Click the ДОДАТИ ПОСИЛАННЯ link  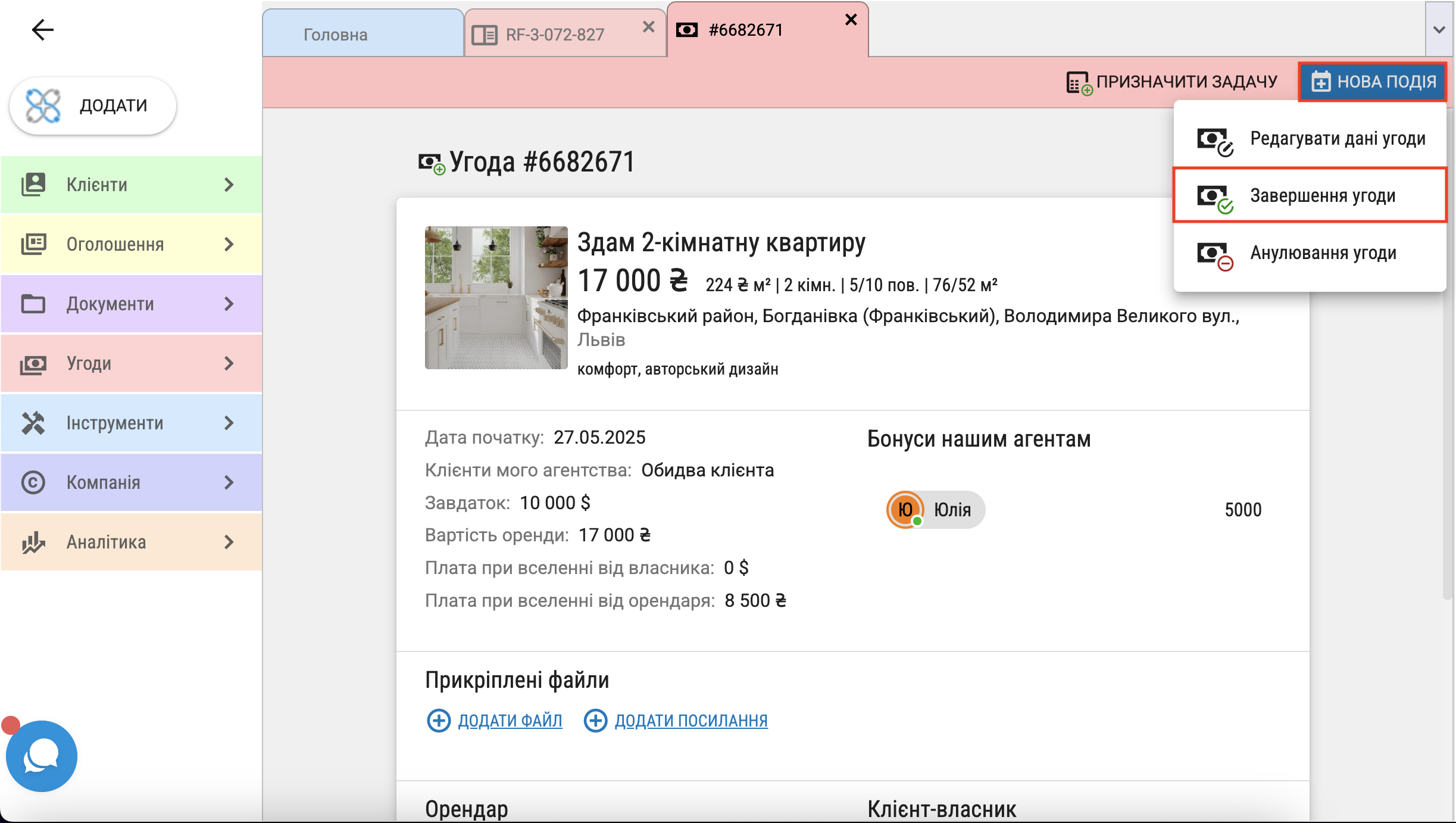click(691, 720)
